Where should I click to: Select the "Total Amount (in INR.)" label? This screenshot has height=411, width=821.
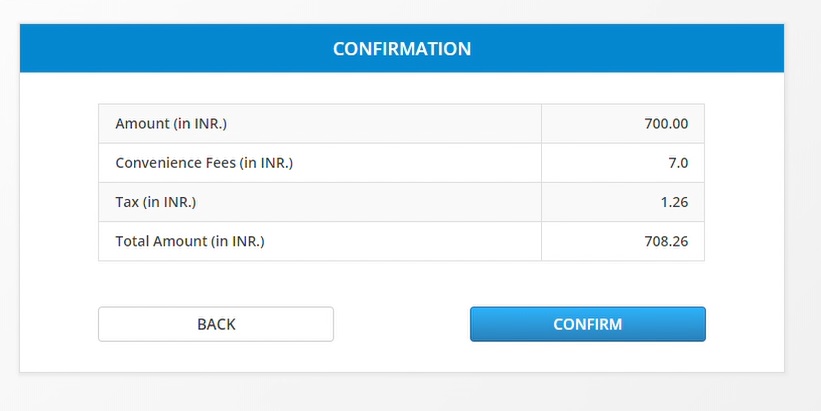tap(190, 241)
